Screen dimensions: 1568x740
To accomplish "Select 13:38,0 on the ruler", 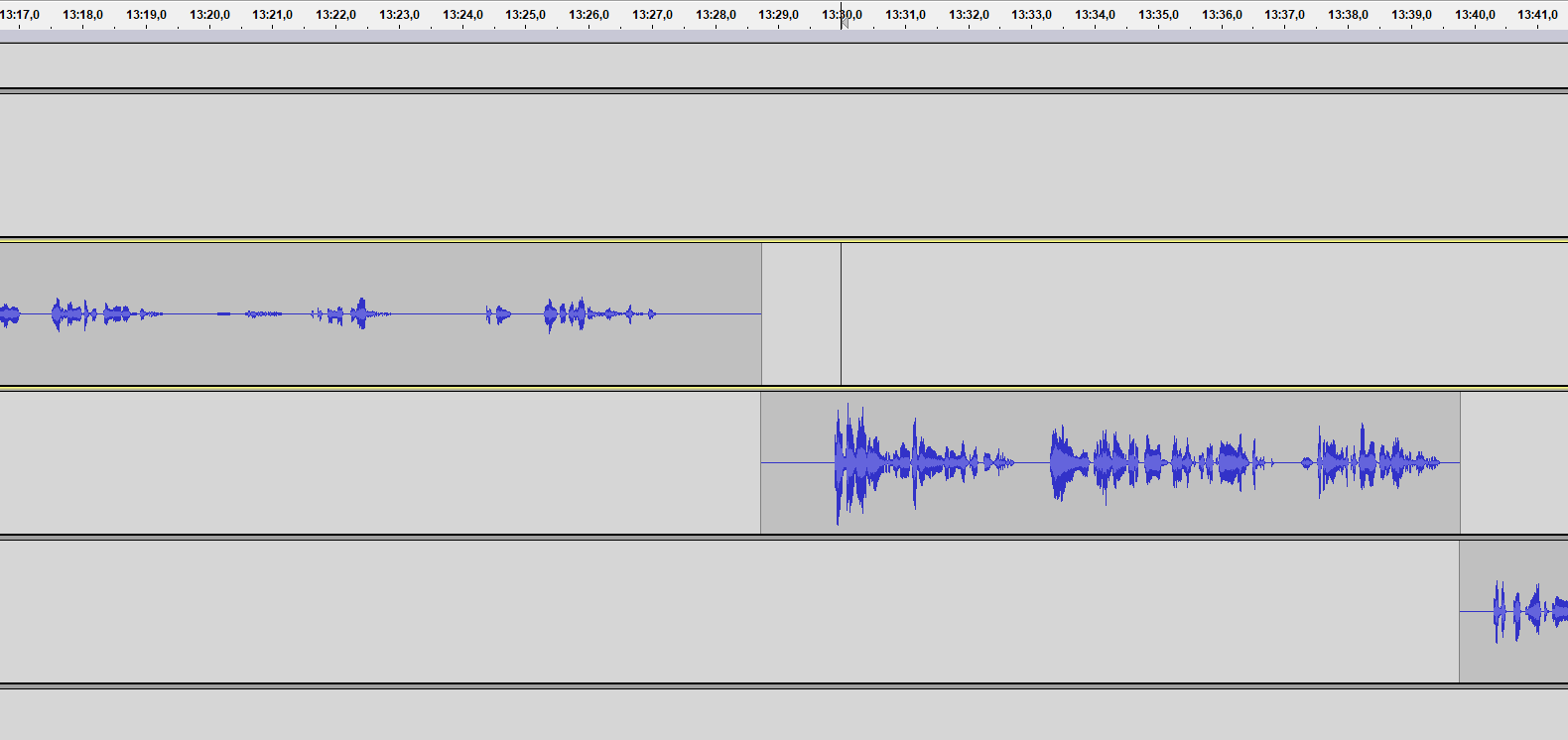I will [1348, 15].
